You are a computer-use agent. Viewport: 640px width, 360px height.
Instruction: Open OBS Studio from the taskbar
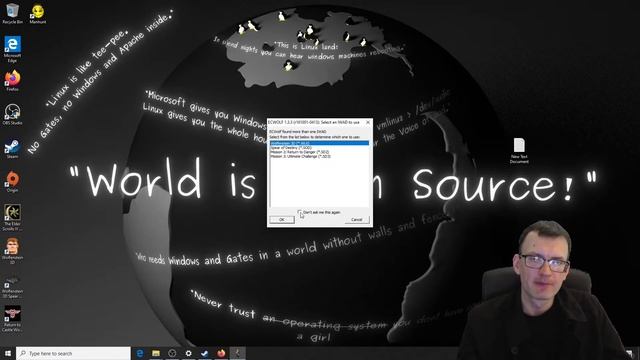pos(172,353)
